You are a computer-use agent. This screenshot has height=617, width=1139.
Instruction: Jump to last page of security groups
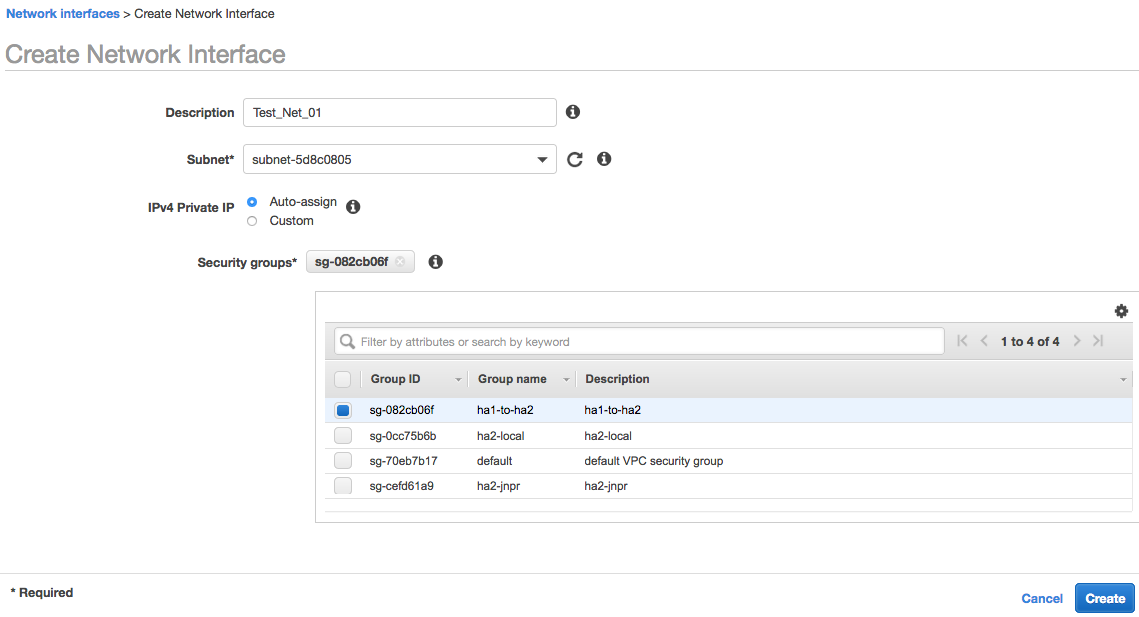1098,341
